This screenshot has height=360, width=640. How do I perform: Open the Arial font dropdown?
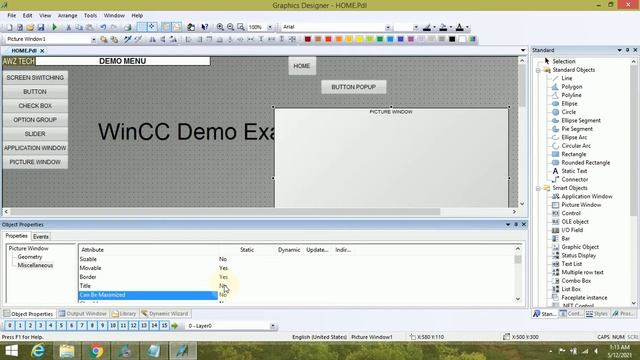(388, 27)
